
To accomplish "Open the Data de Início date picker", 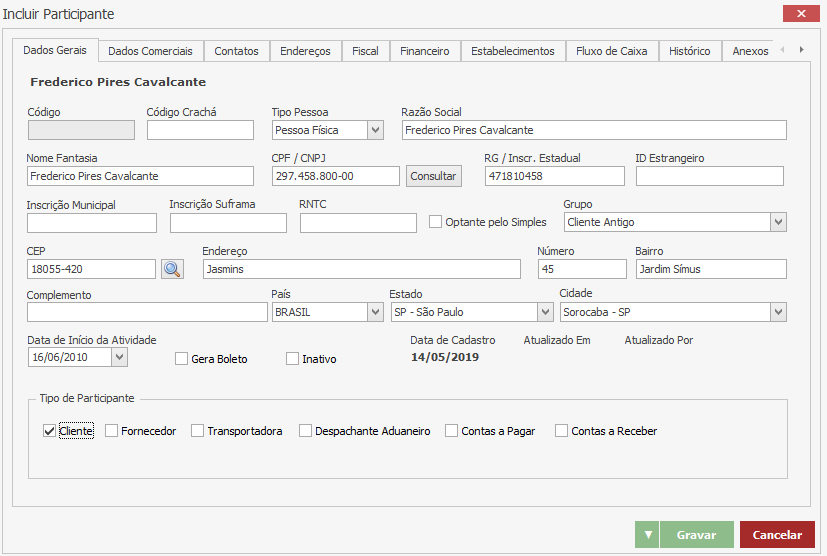I will (119, 356).
